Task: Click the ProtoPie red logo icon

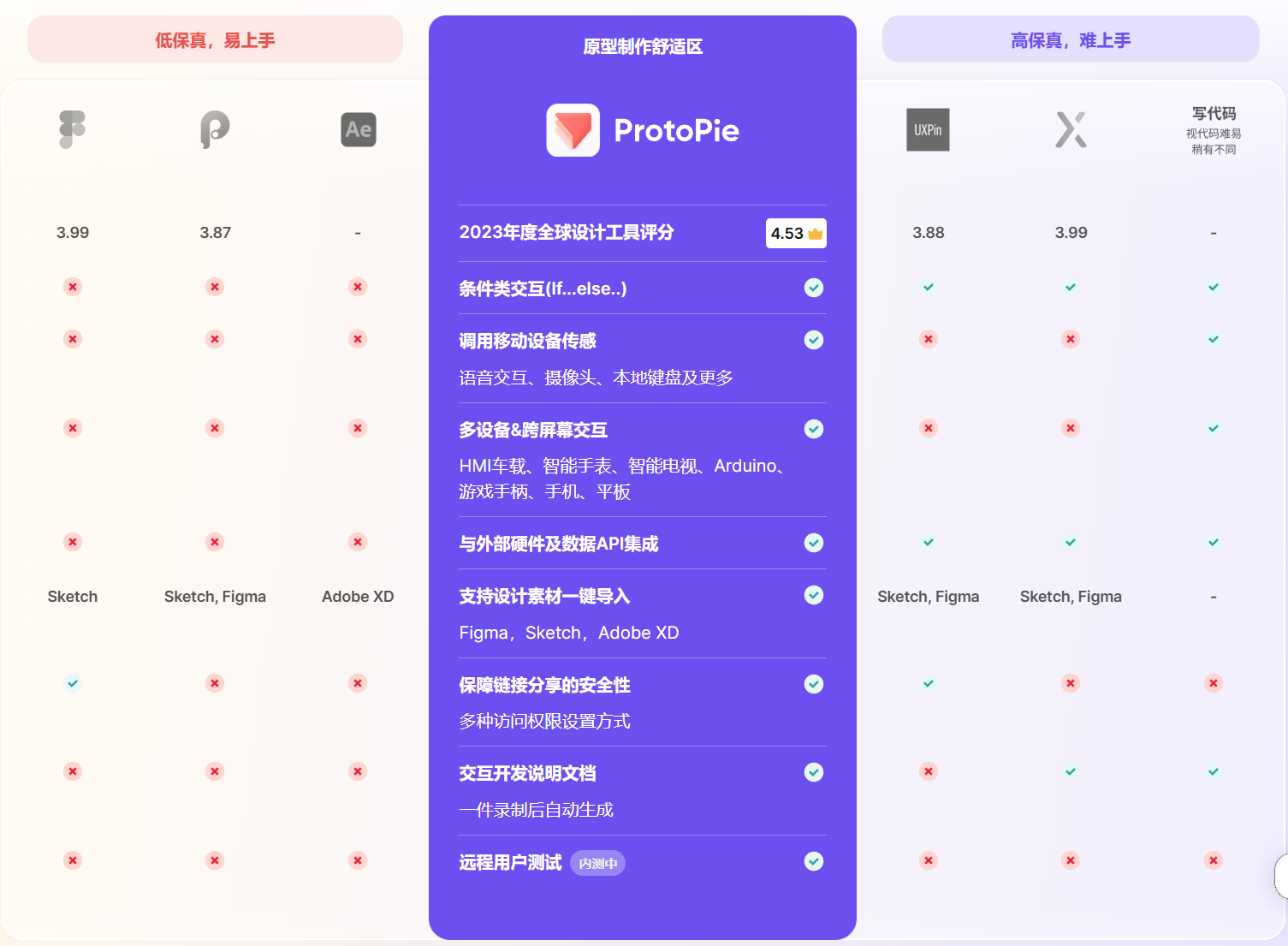Action: (x=573, y=130)
